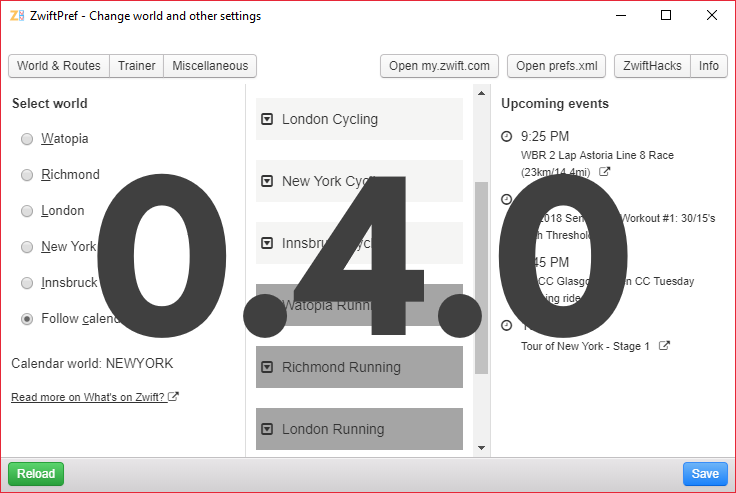Viewport: 736px width, 493px height.
Task: Expand the Richmond Running section
Action: [359, 367]
